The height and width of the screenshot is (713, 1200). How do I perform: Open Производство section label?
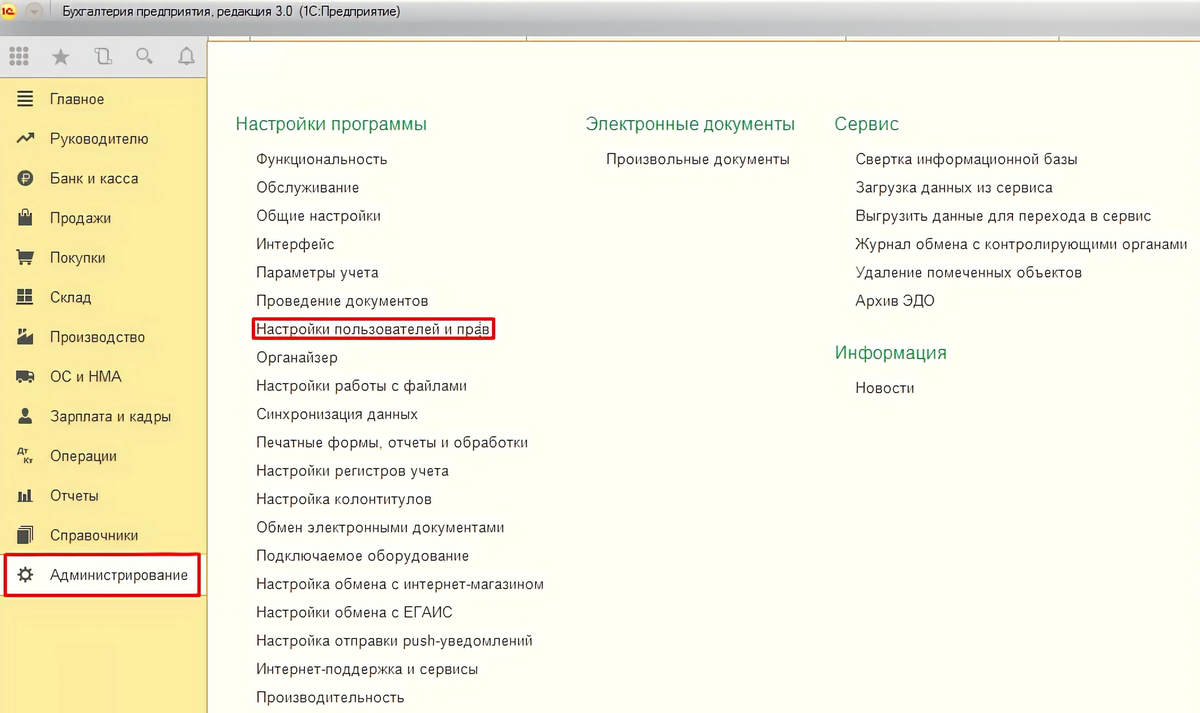tap(97, 337)
